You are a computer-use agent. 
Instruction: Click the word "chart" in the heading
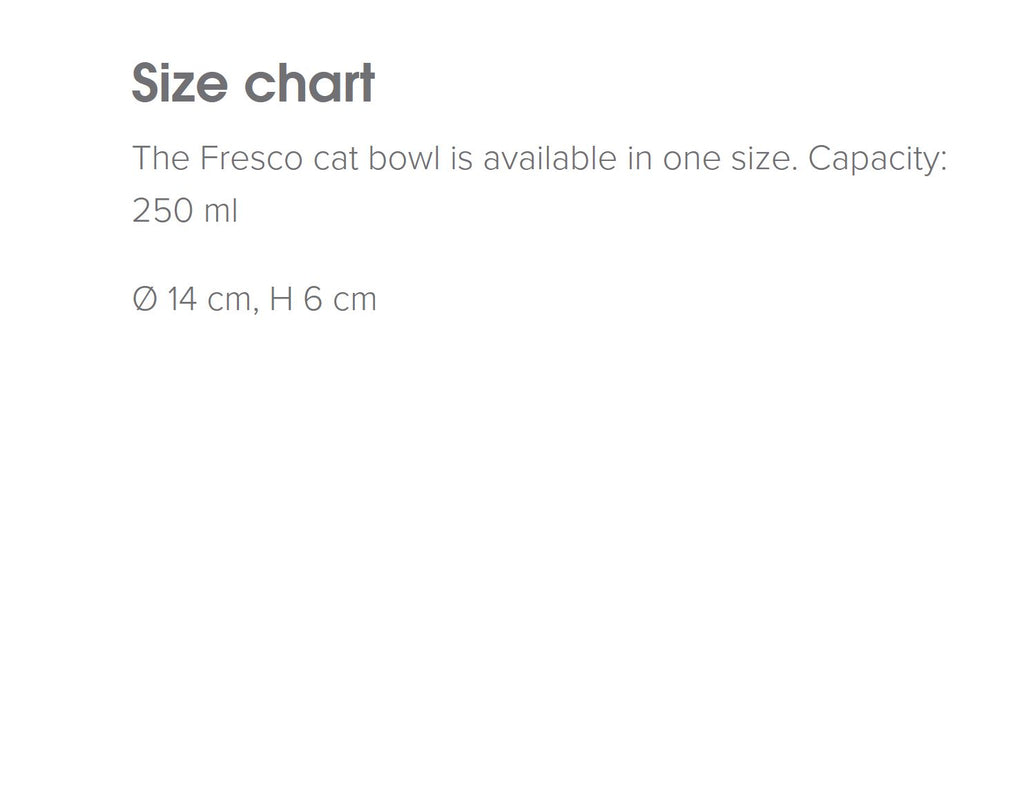309,83
